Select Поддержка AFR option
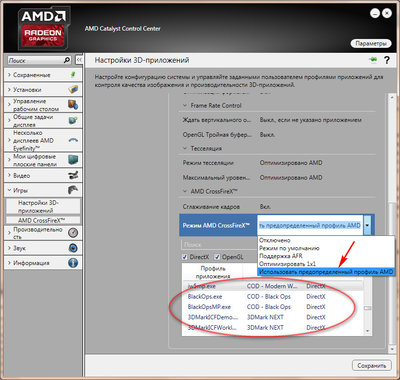Viewport: 400px width, 380px height. coord(281,256)
